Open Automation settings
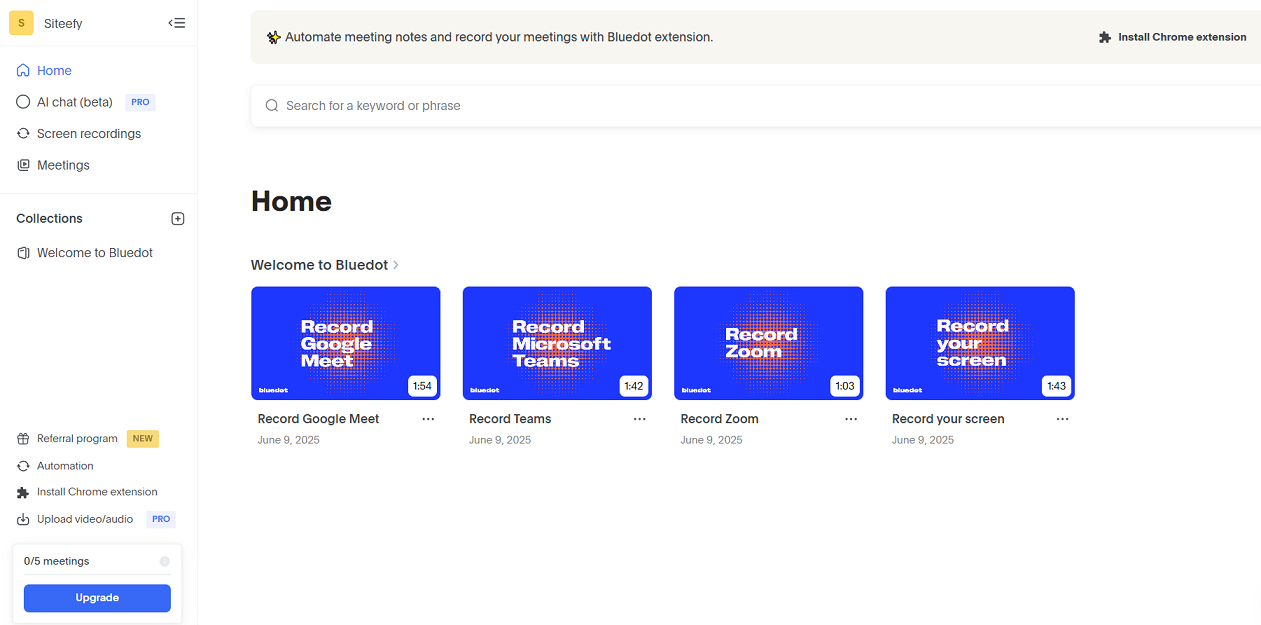This screenshot has width=1261, height=625. (x=65, y=466)
